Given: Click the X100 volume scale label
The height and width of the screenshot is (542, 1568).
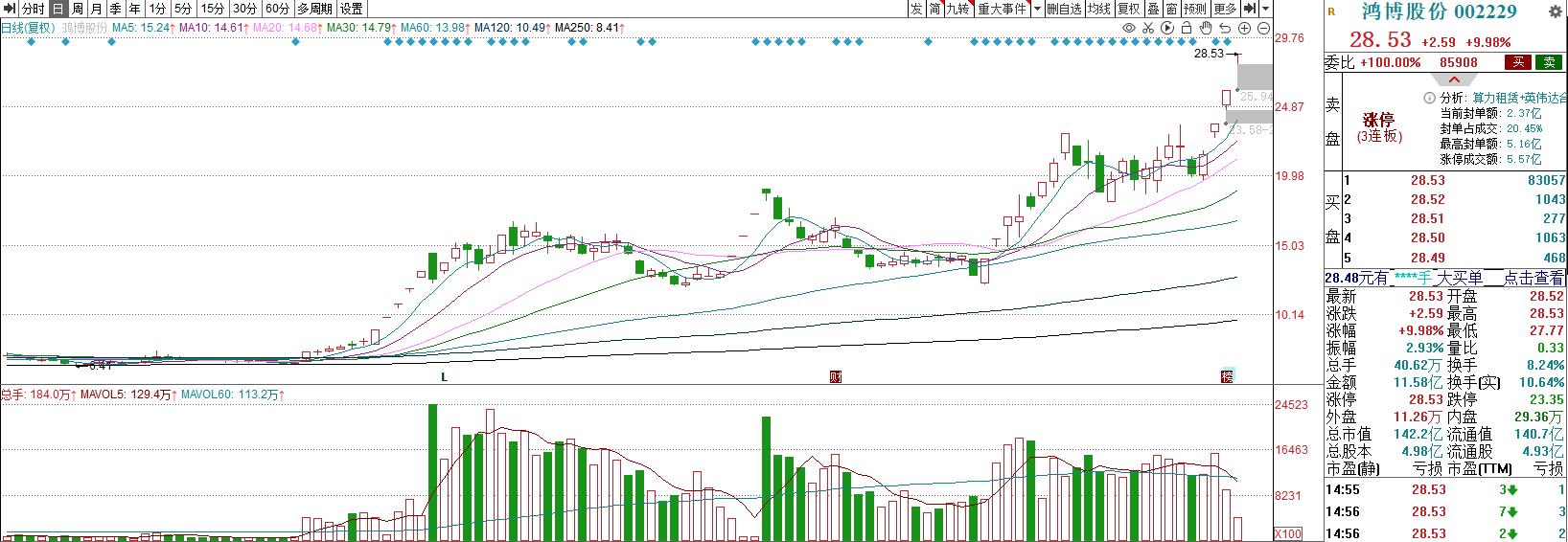Looking at the screenshot, I should (x=1287, y=533).
